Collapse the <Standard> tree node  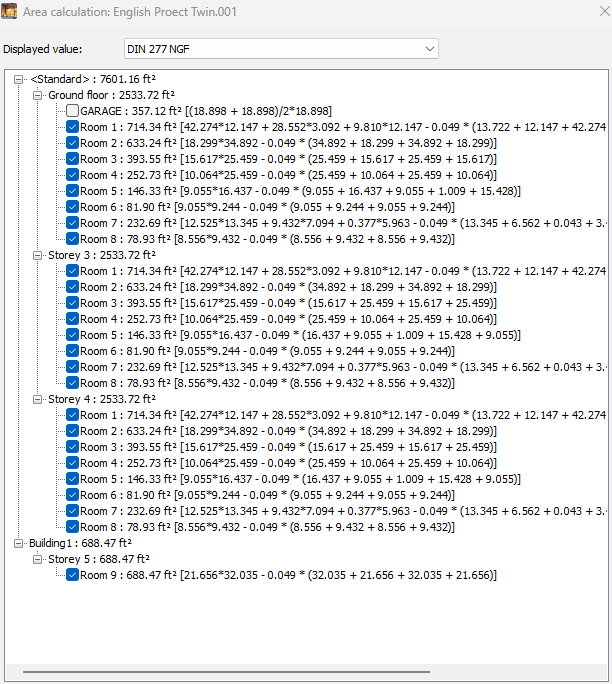pos(22,79)
